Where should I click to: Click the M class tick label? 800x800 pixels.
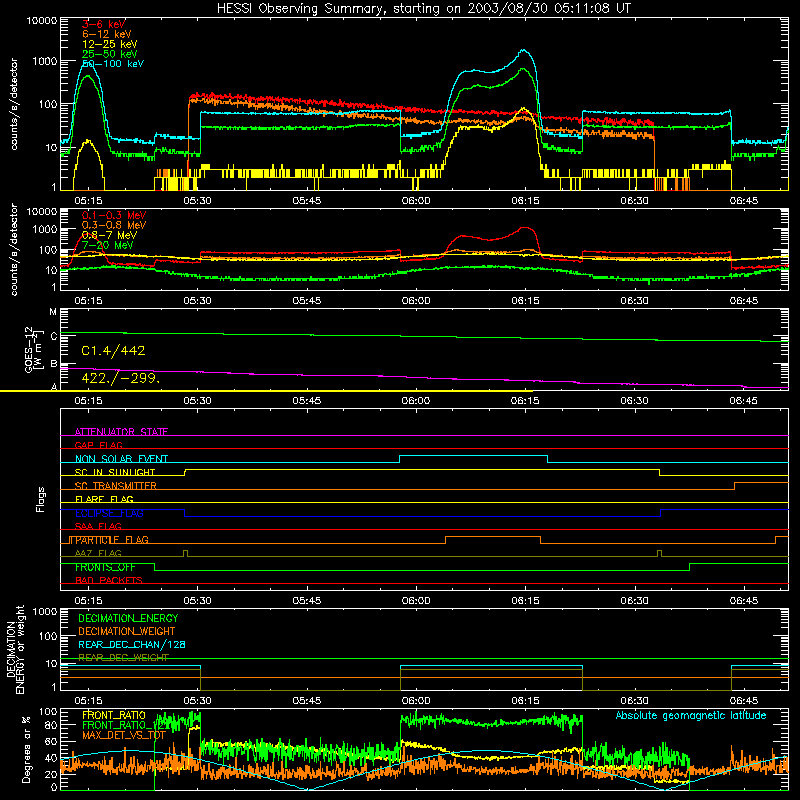click(x=53, y=311)
